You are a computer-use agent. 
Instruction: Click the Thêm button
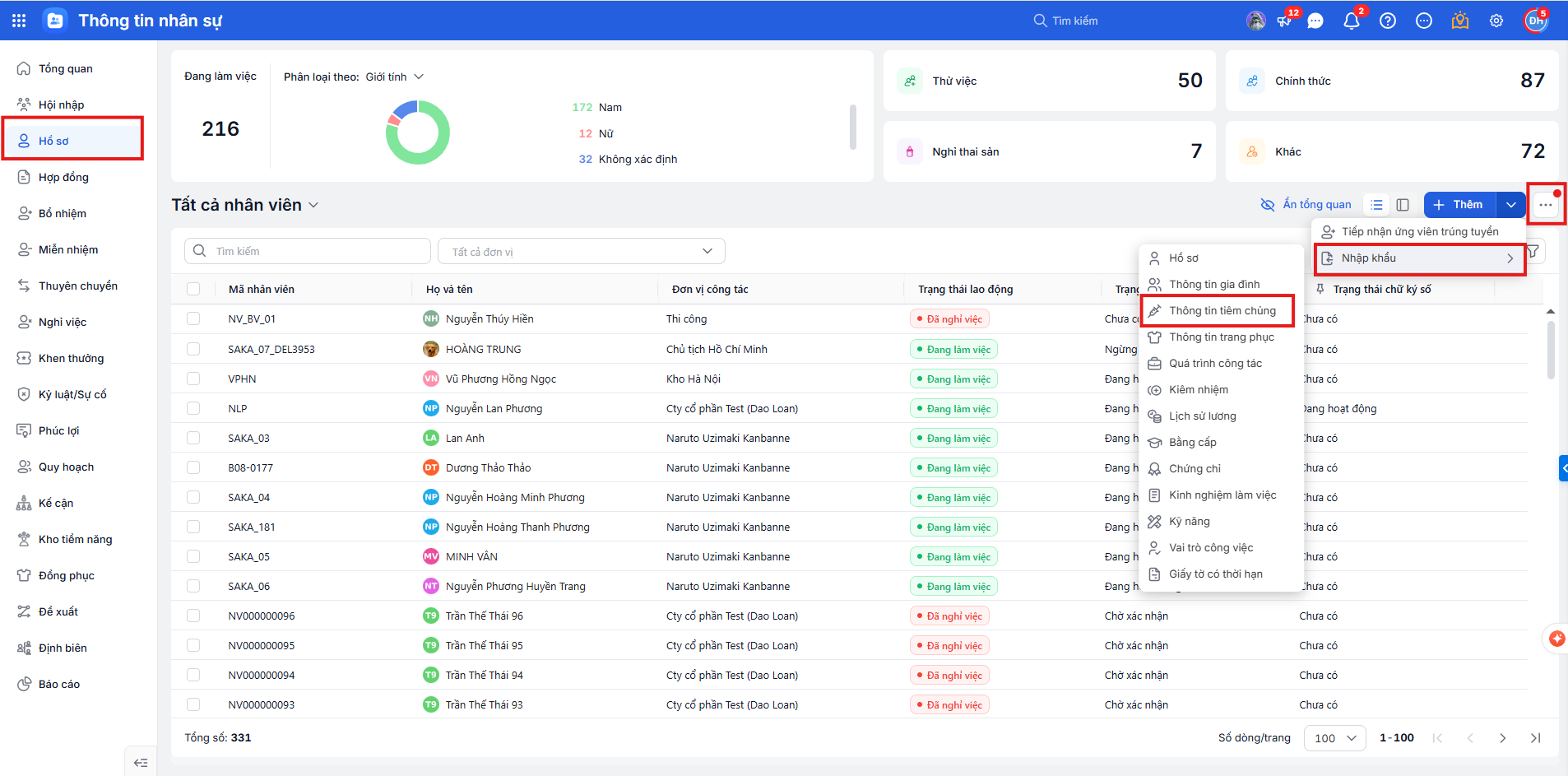tap(1460, 205)
